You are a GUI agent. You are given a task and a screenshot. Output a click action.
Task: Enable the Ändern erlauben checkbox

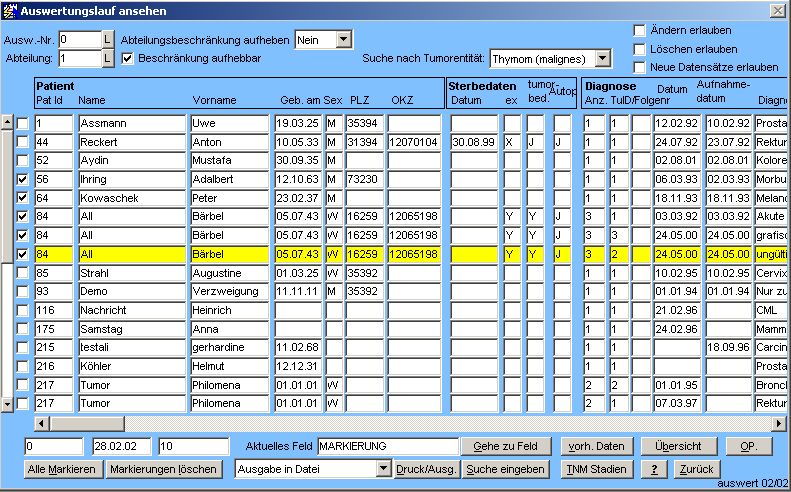[639, 30]
